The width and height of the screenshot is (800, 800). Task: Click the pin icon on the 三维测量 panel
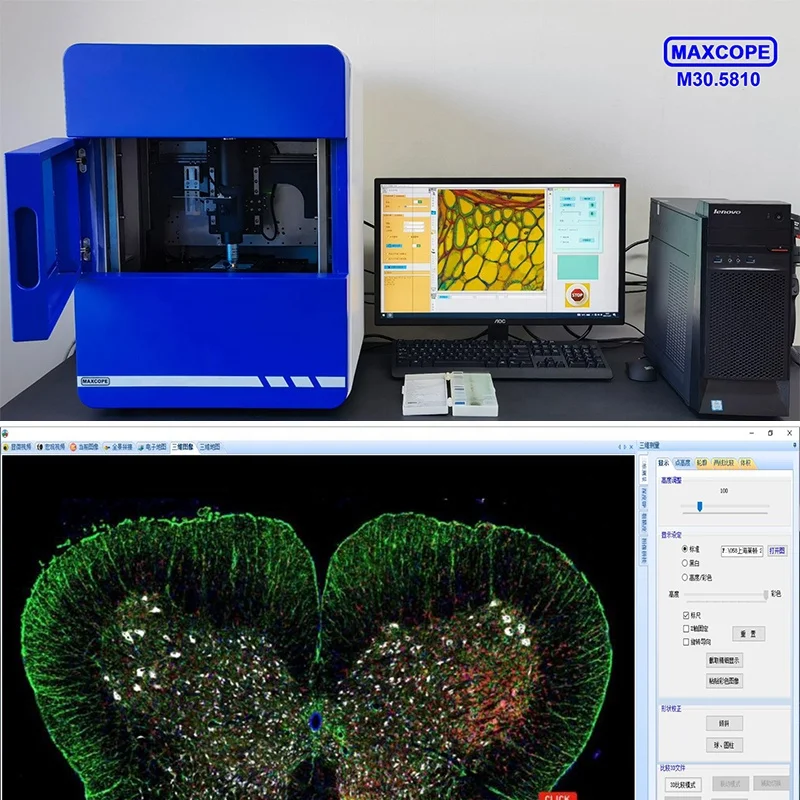(794, 446)
